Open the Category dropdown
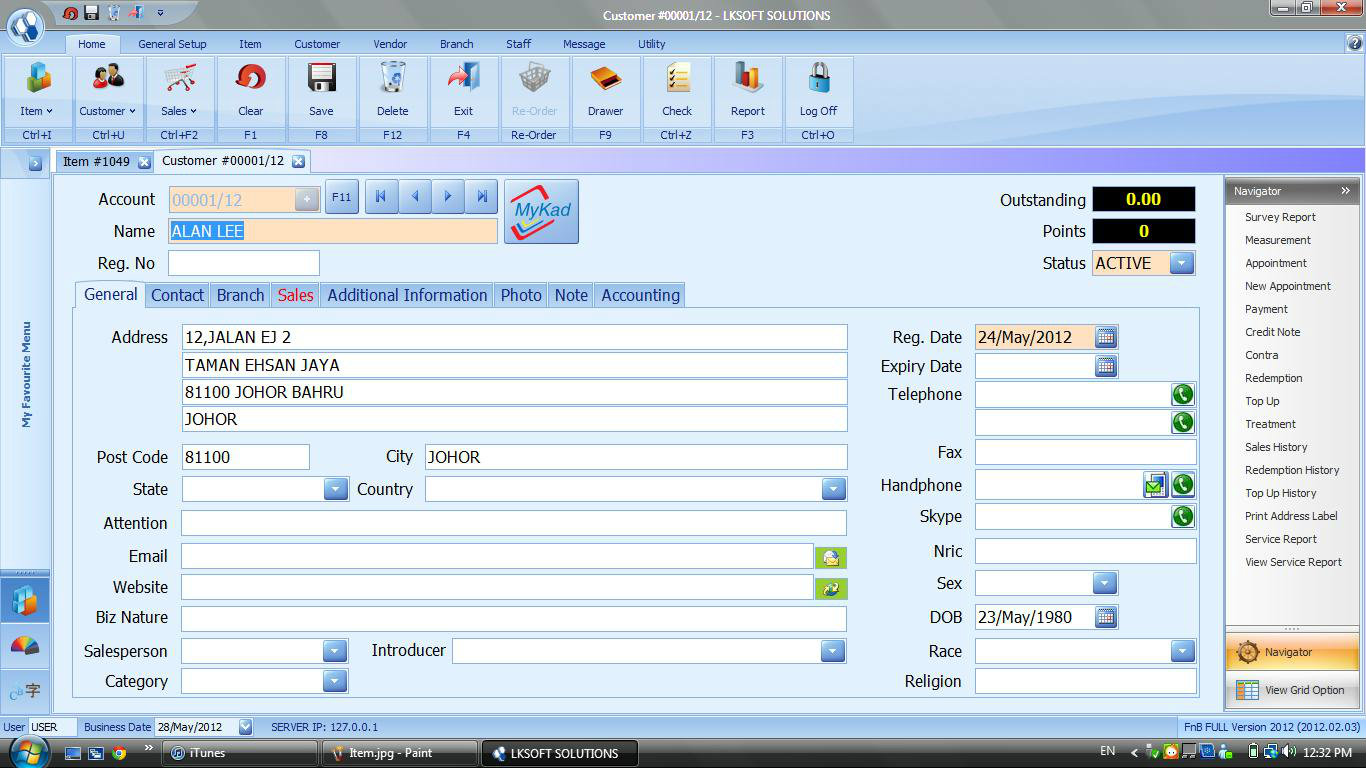This screenshot has width=1366, height=768. 335,681
